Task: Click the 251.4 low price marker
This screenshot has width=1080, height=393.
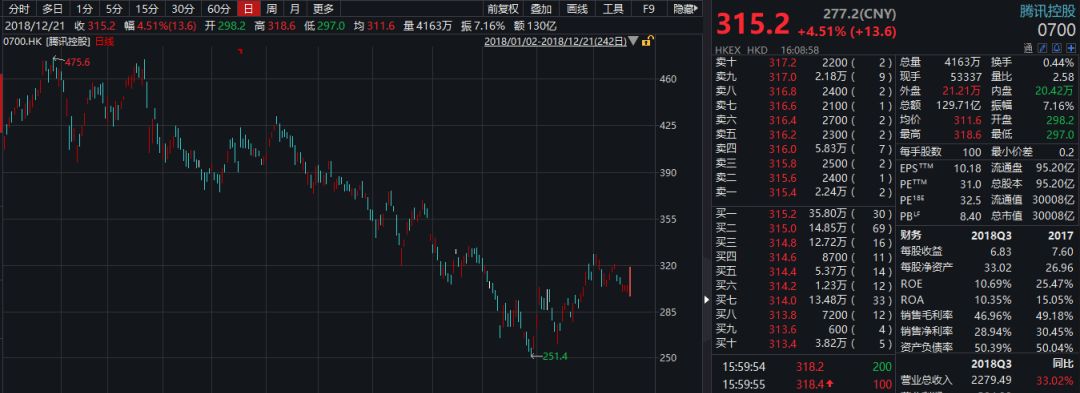Action: (x=555, y=356)
